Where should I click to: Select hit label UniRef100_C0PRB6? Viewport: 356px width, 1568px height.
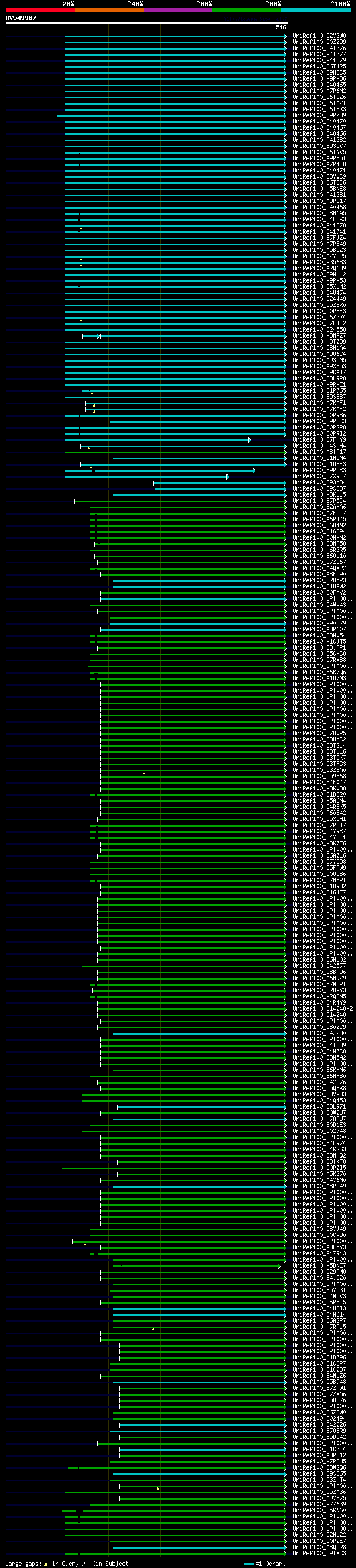coord(319,415)
